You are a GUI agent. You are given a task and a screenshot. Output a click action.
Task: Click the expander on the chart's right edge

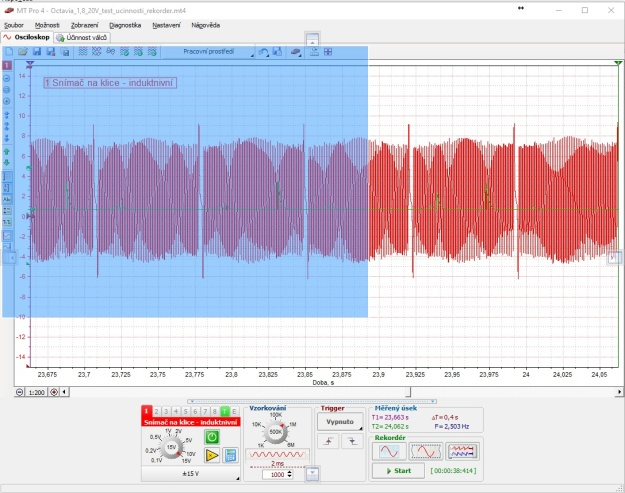(x=613, y=258)
